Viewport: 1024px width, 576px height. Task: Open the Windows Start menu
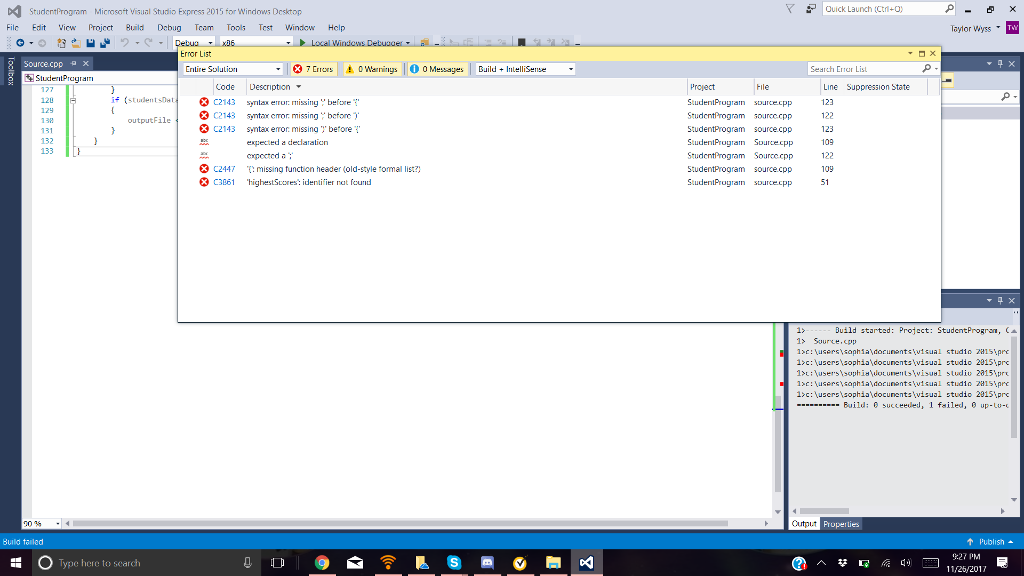click(x=16, y=562)
